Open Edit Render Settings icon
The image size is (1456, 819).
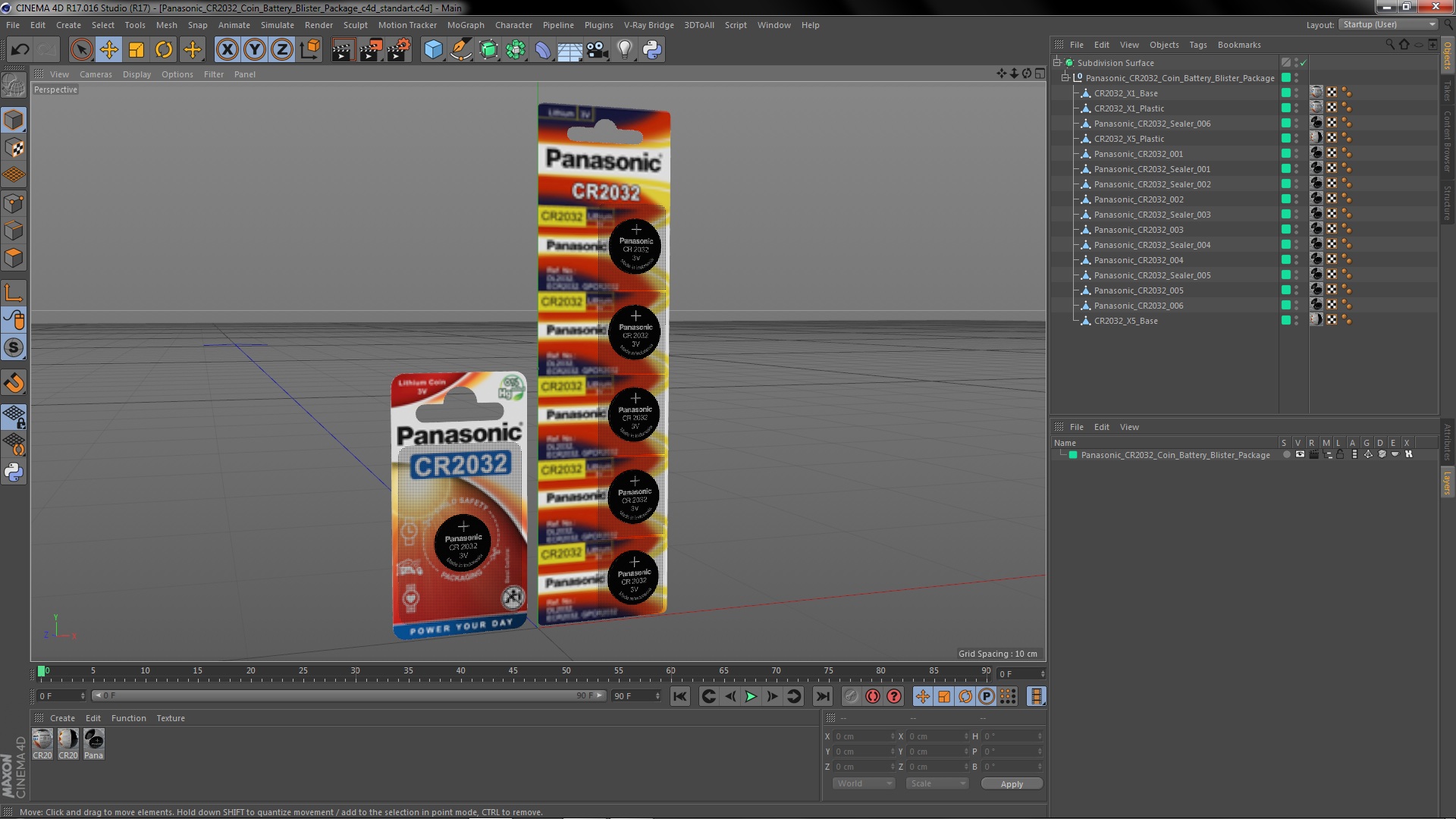pyautogui.click(x=398, y=50)
